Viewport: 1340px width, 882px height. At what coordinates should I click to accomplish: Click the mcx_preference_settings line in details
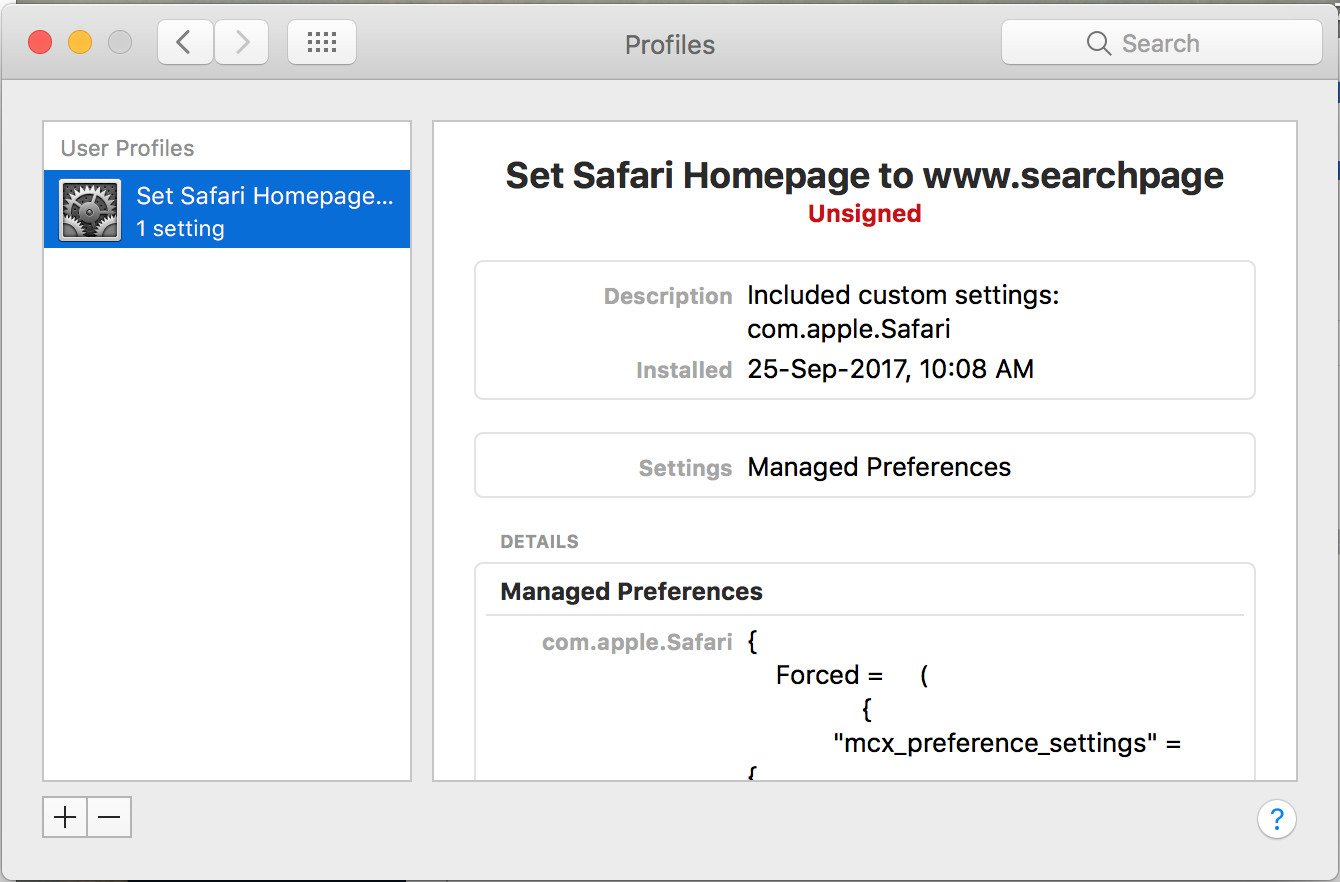tap(1007, 743)
